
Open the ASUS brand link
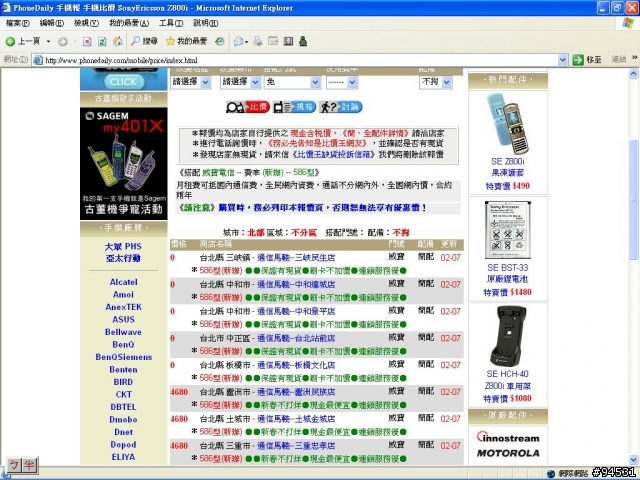[x=123, y=320]
